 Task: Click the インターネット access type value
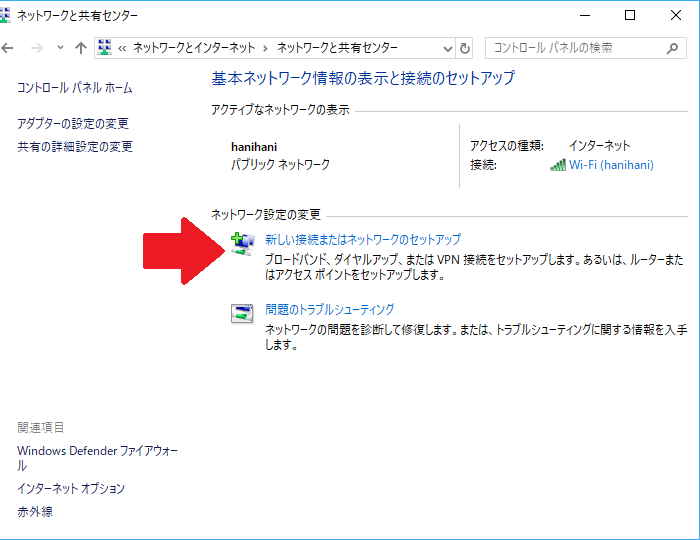[x=600, y=145]
